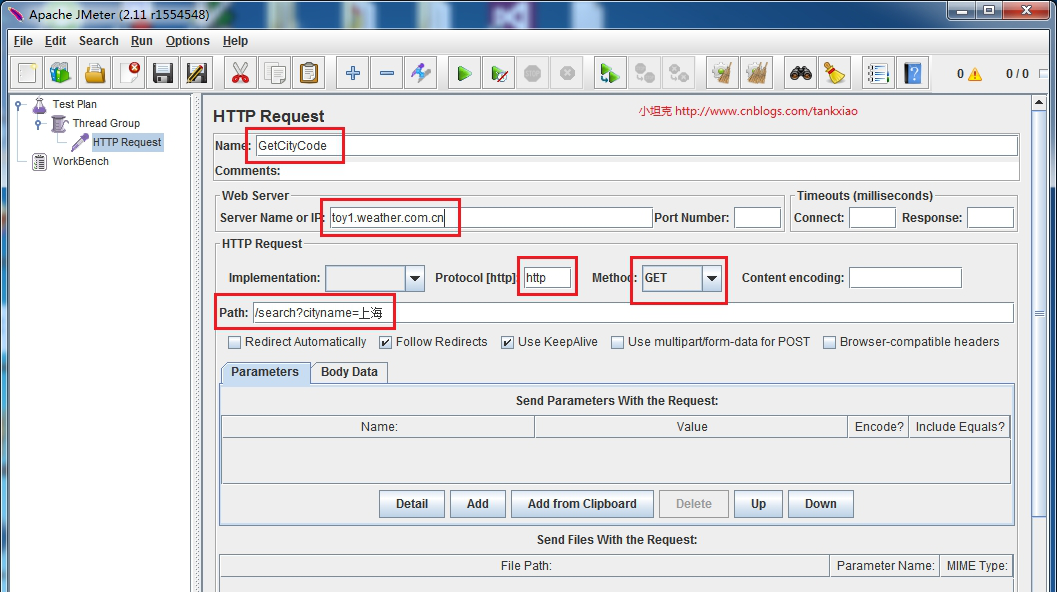Screen dimensions: 1057x615
Task: Click the Close test plan icon
Action: point(129,73)
